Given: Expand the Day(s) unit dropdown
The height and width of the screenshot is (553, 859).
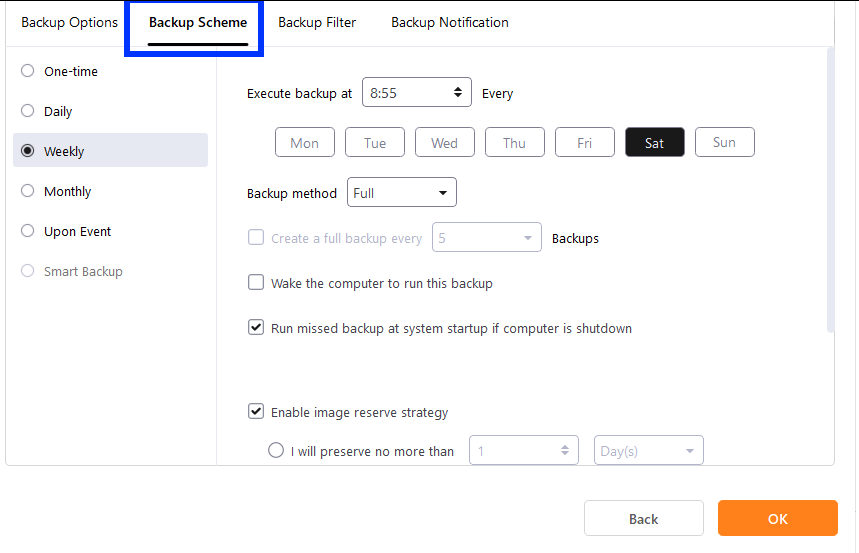Looking at the screenshot, I should (649, 451).
